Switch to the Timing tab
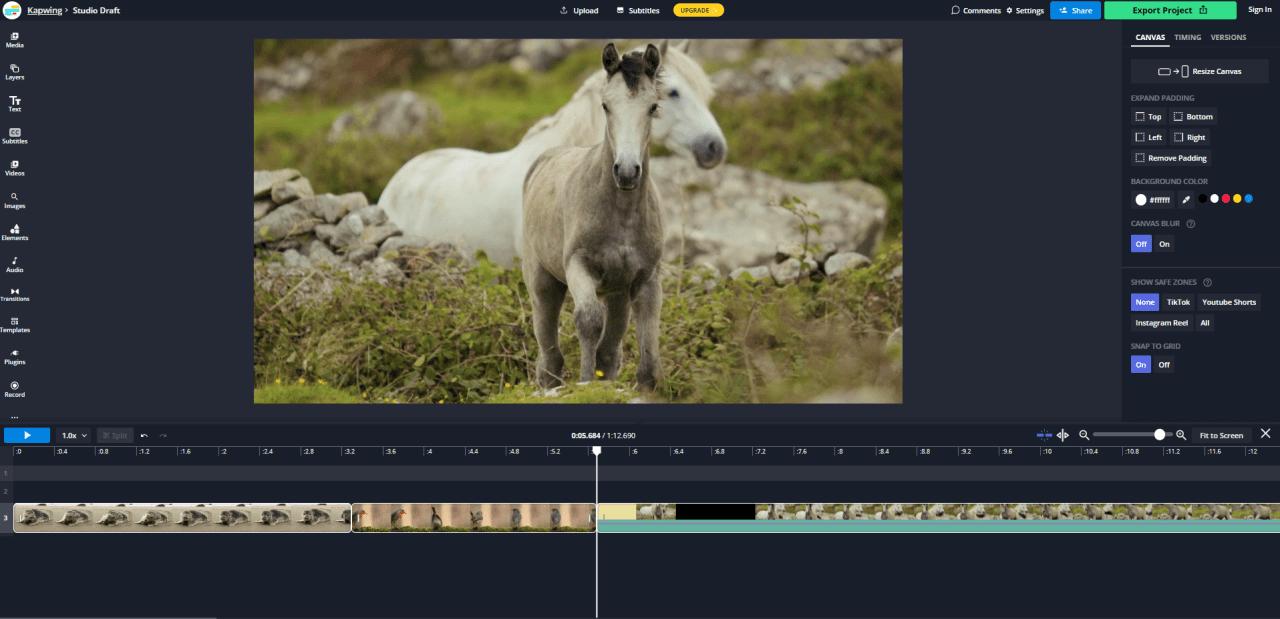Image resolution: width=1280 pixels, height=619 pixels. [x=1187, y=37]
